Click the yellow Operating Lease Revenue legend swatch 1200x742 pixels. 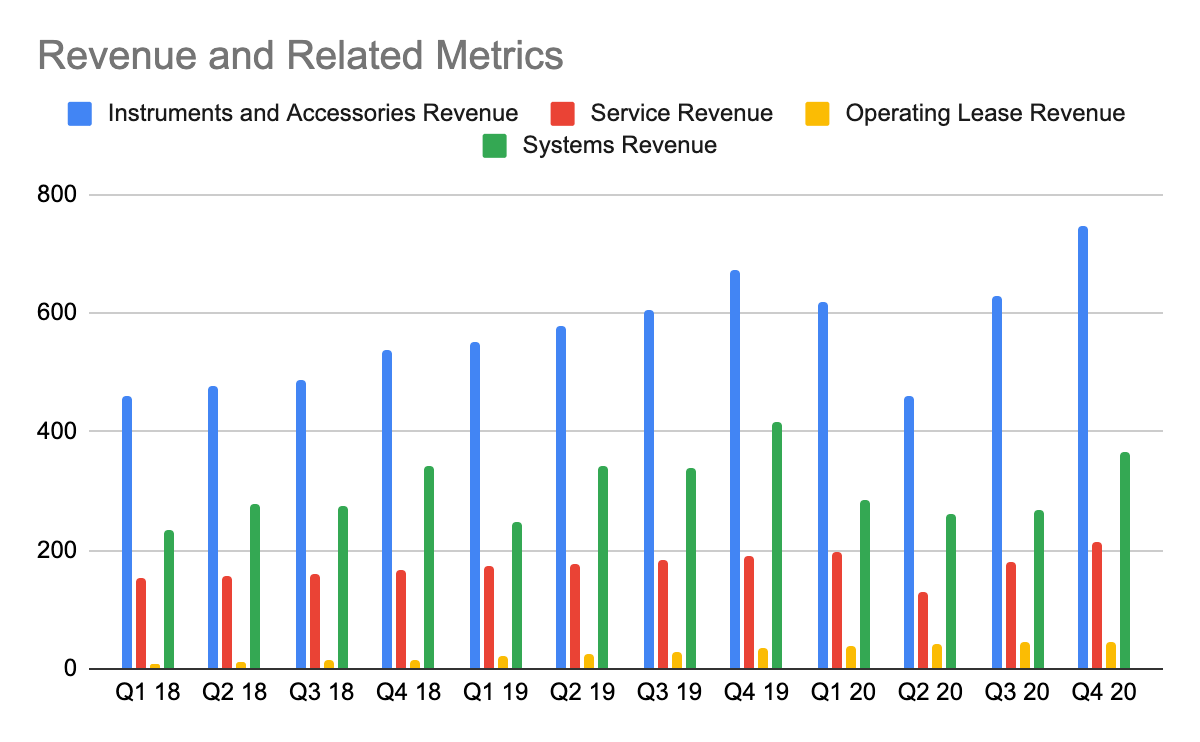[818, 113]
